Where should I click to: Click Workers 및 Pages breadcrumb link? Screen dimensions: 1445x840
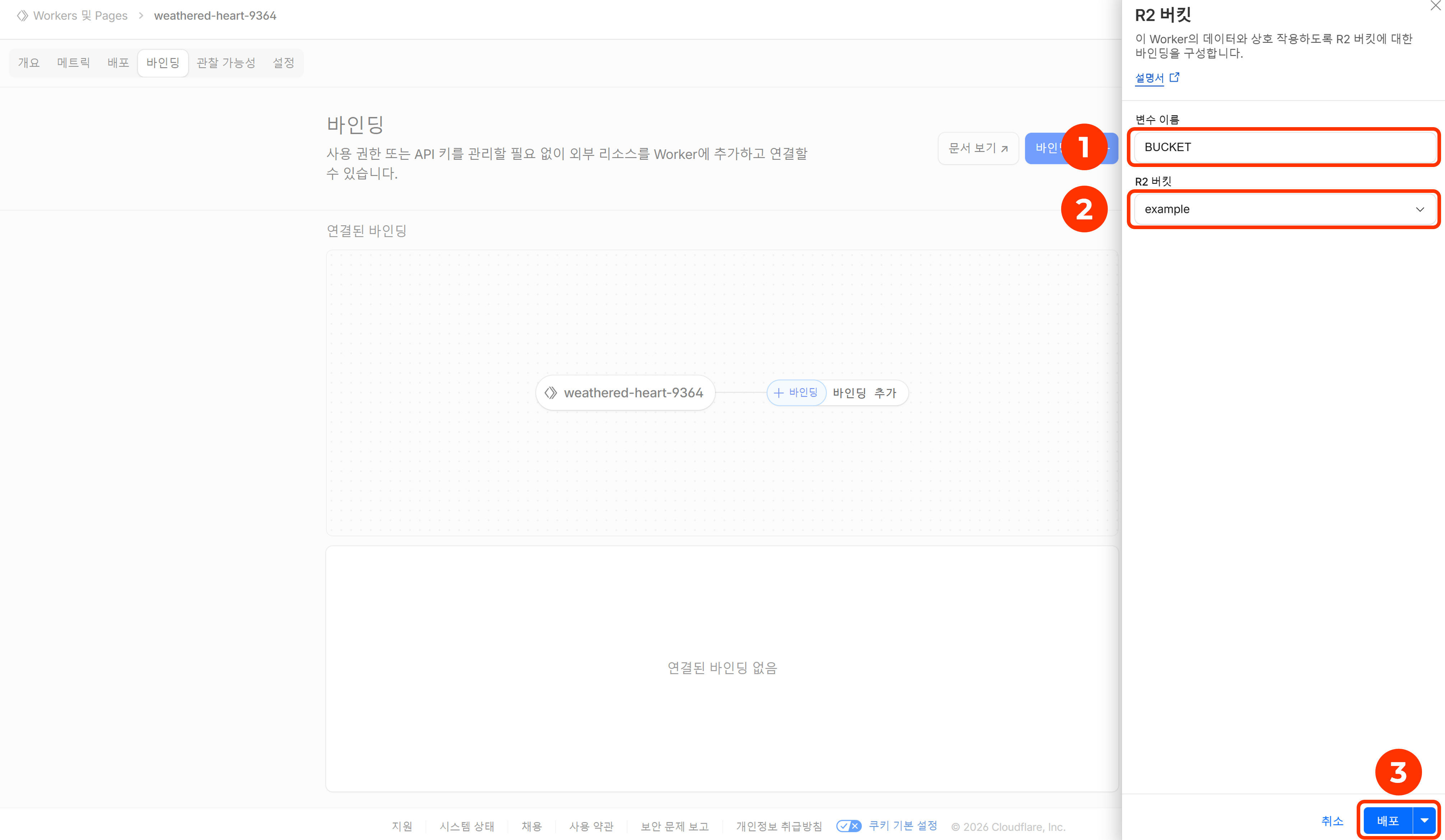80,15
